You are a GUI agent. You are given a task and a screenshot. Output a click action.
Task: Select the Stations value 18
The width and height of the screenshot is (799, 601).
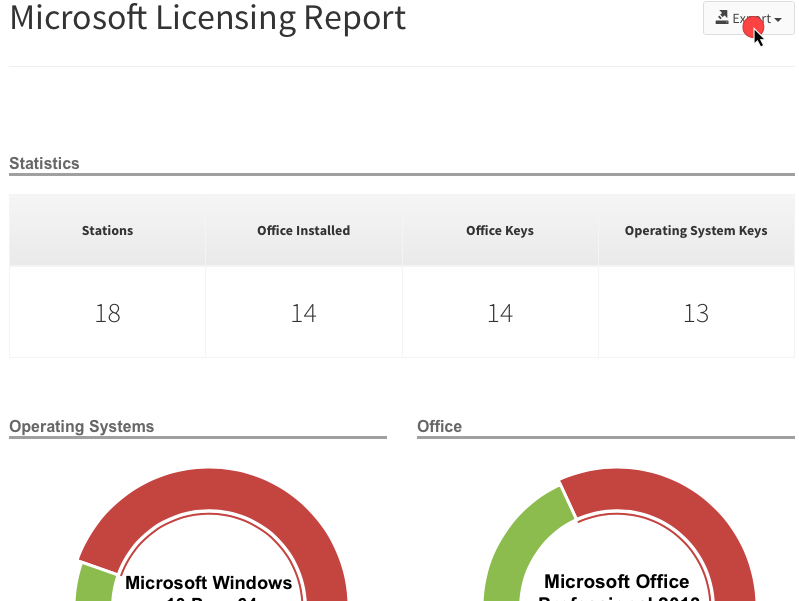pyautogui.click(x=108, y=313)
